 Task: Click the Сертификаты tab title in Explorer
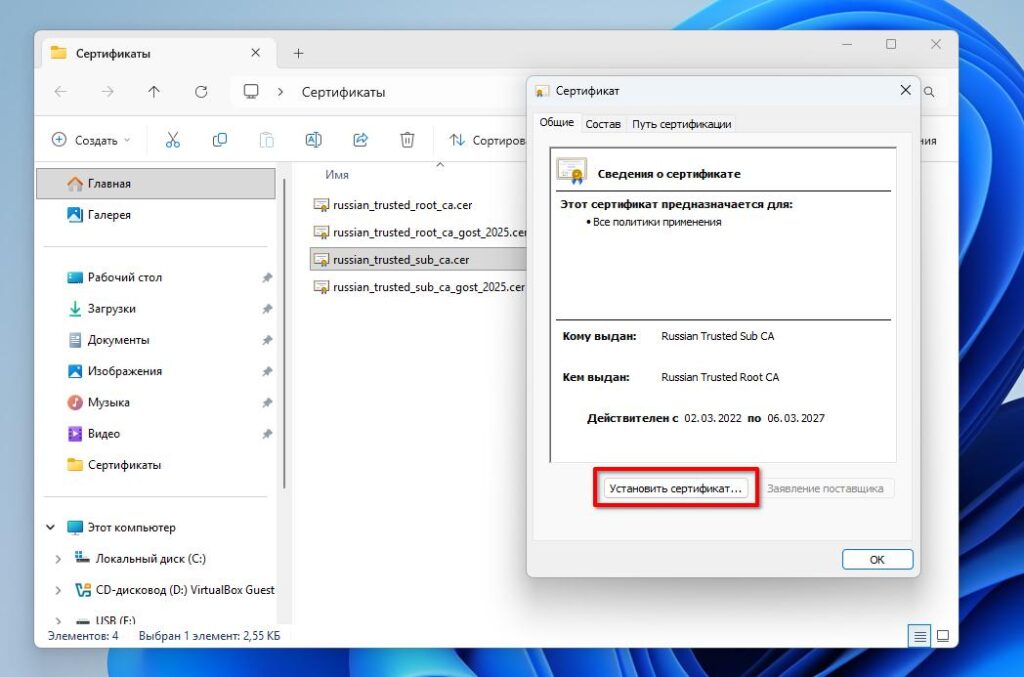113,54
